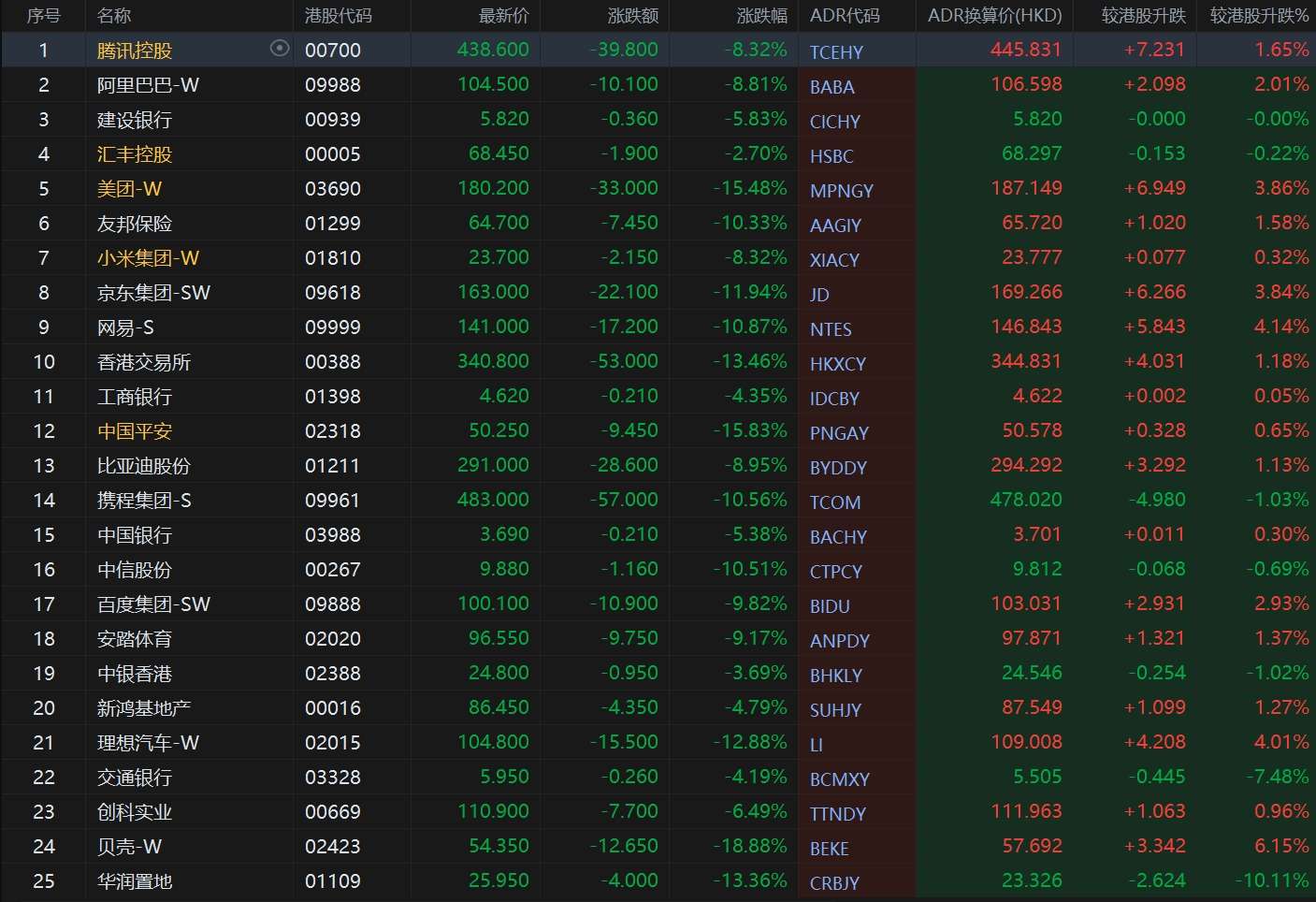The height and width of the screenshot is (902, 1316).
Task: Select the 携程集团-S stock name
Action: point(144,501)
